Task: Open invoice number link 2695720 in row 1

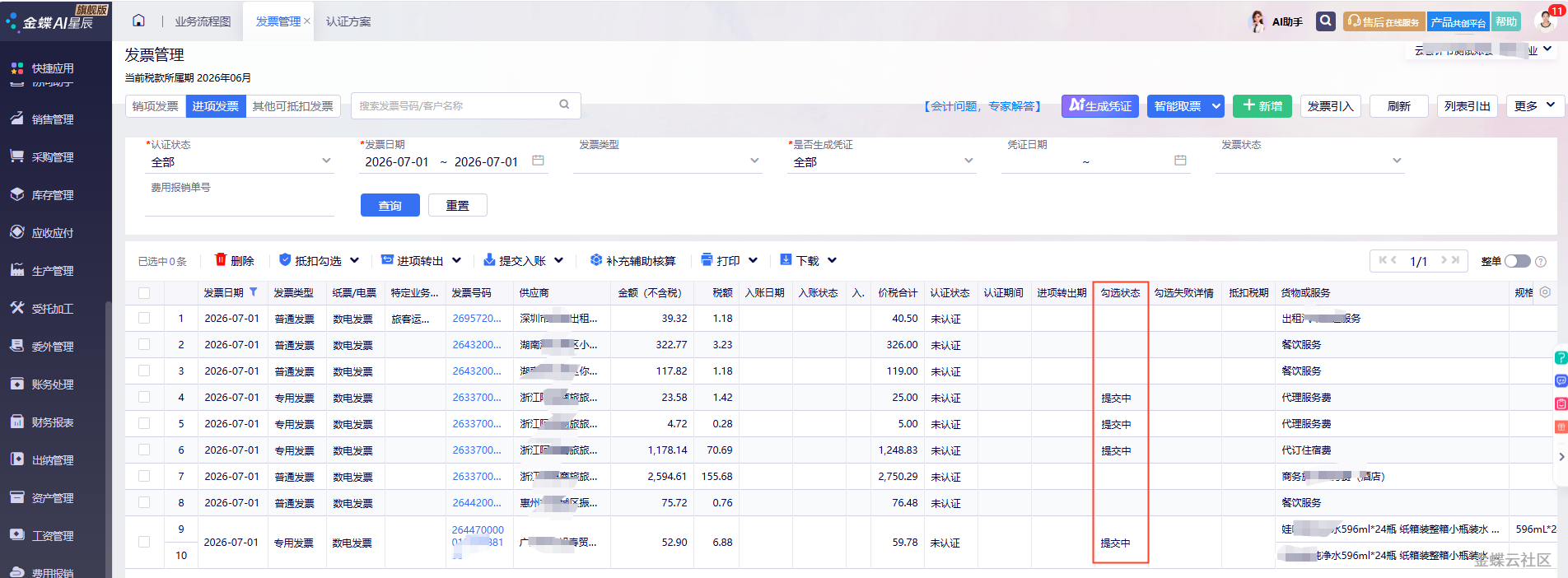Action: pos(477,318)
